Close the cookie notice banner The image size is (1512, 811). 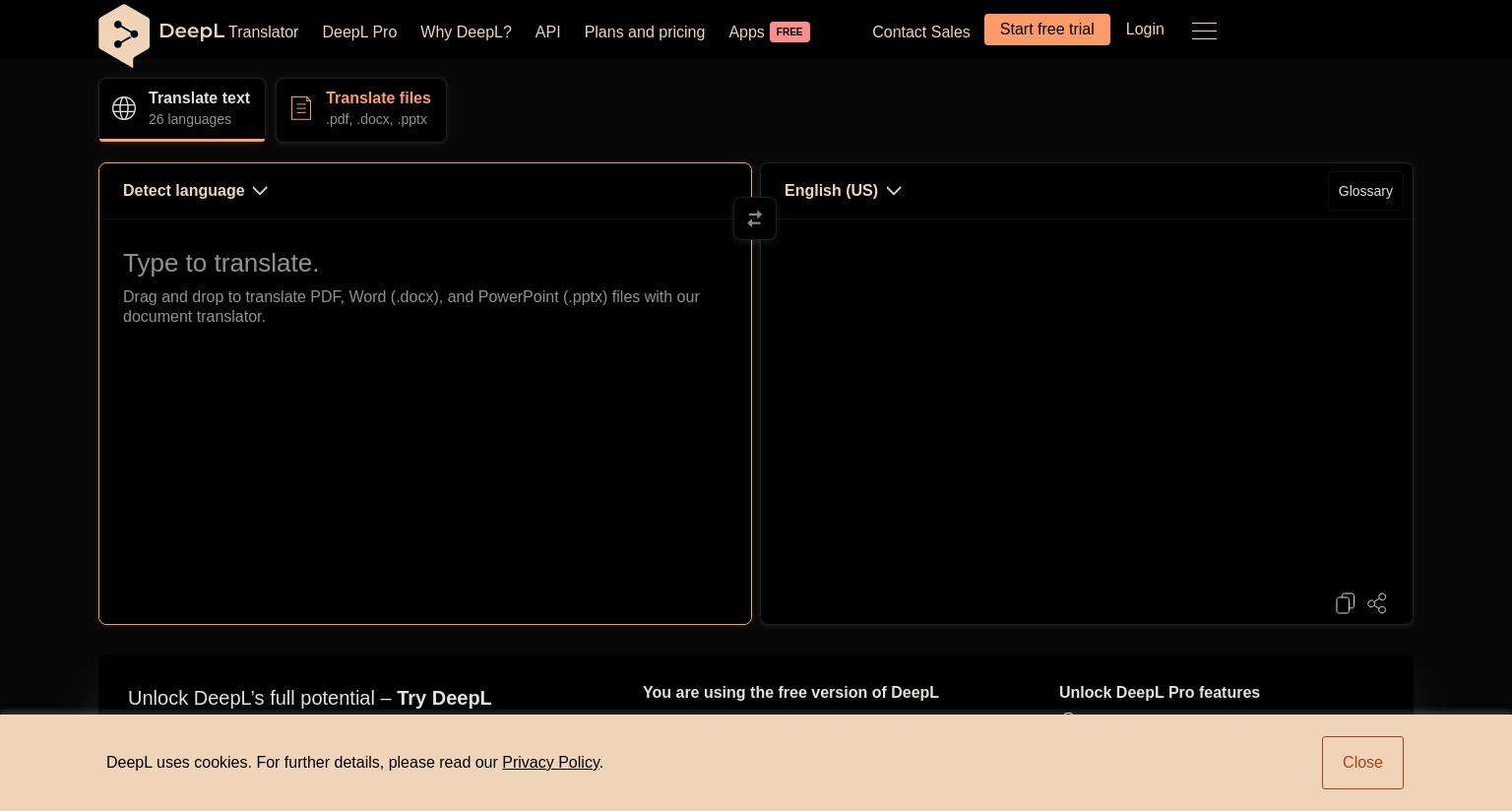coord(1362,763)
